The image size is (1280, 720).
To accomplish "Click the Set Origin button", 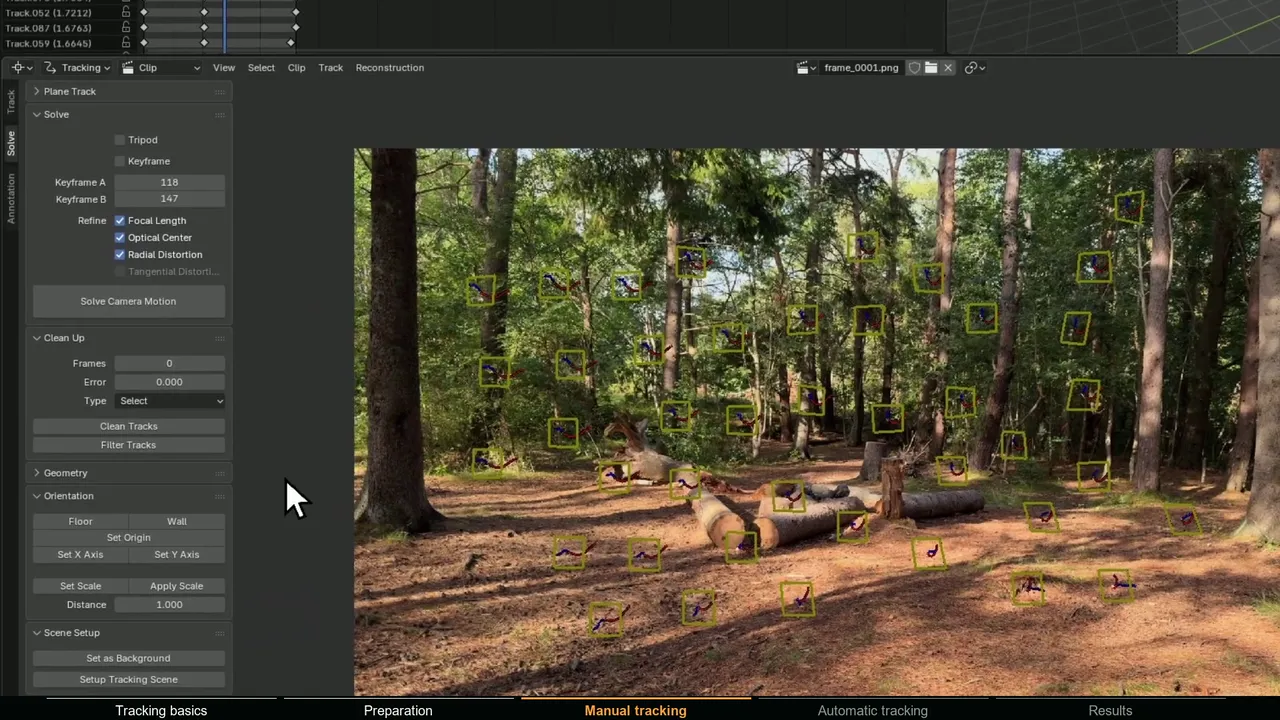I will 128,538.
